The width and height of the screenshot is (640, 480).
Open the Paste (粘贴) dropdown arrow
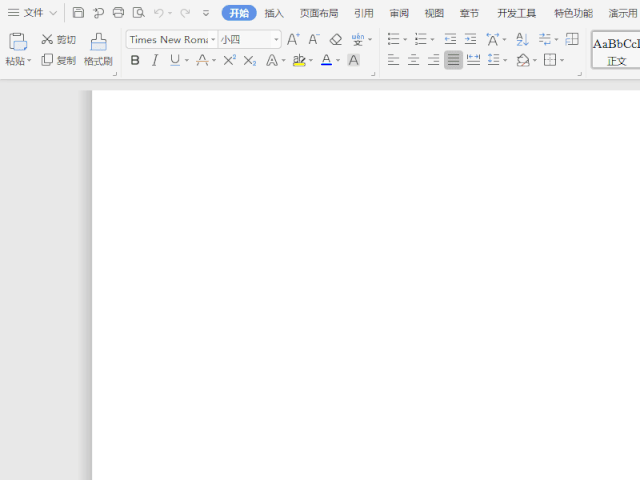tap(29, 61)
